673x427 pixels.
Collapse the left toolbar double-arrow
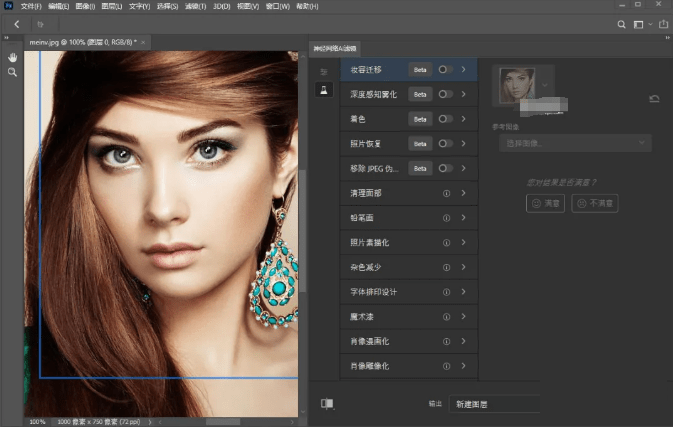(x=6, y=38)
